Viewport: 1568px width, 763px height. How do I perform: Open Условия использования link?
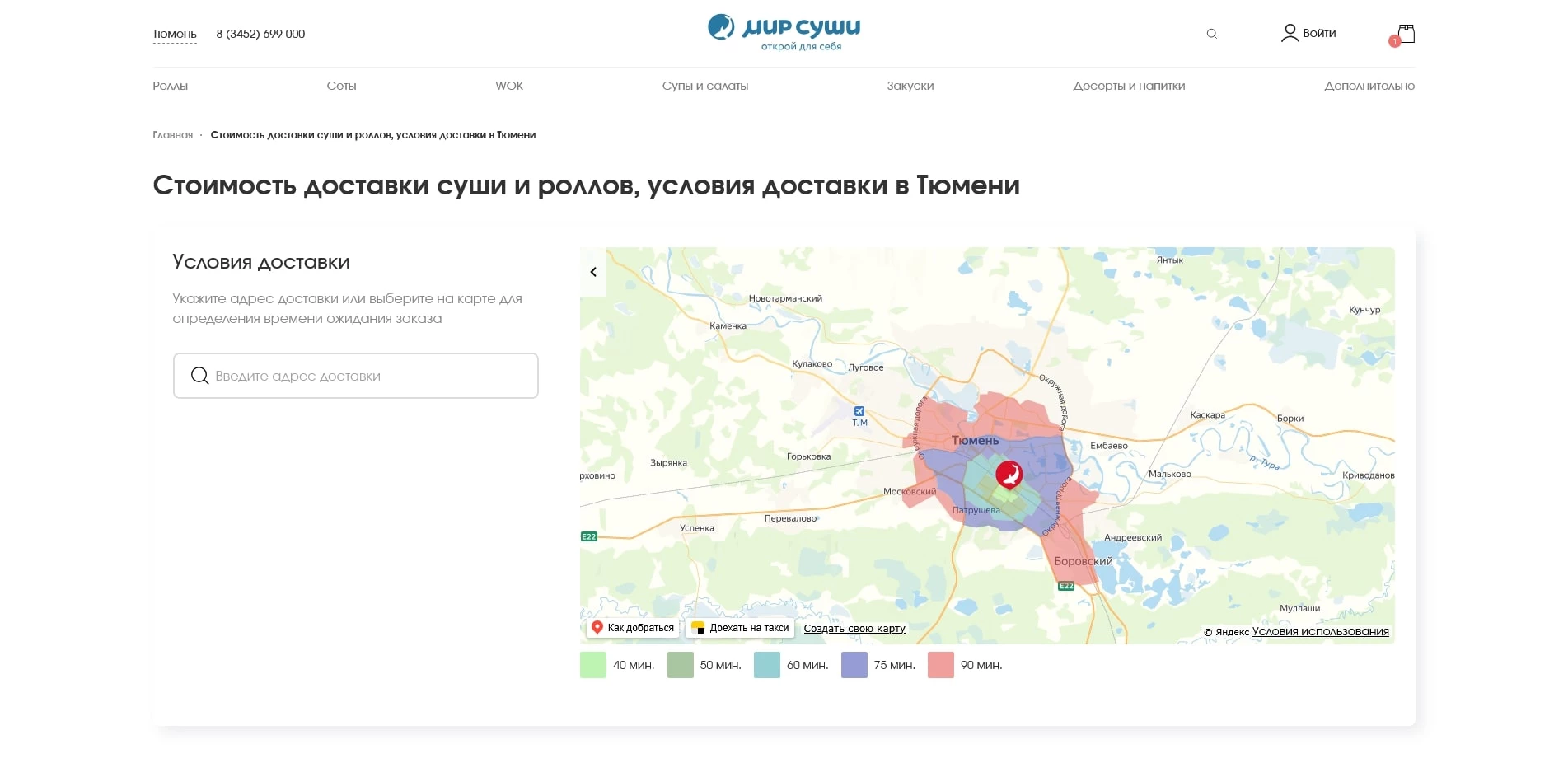coord(1318,631)
